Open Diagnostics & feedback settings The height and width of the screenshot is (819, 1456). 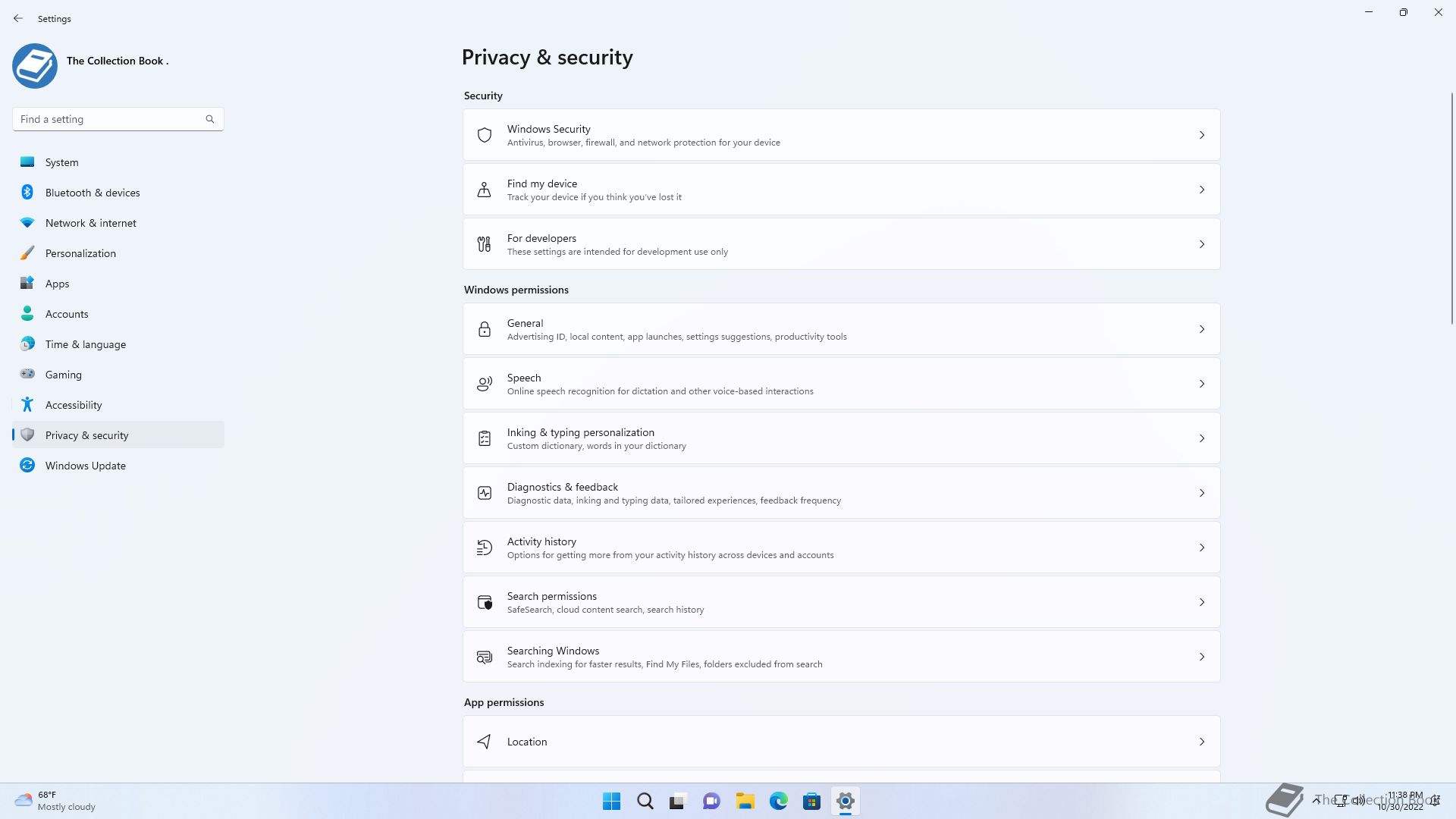[x=842, y=493]
